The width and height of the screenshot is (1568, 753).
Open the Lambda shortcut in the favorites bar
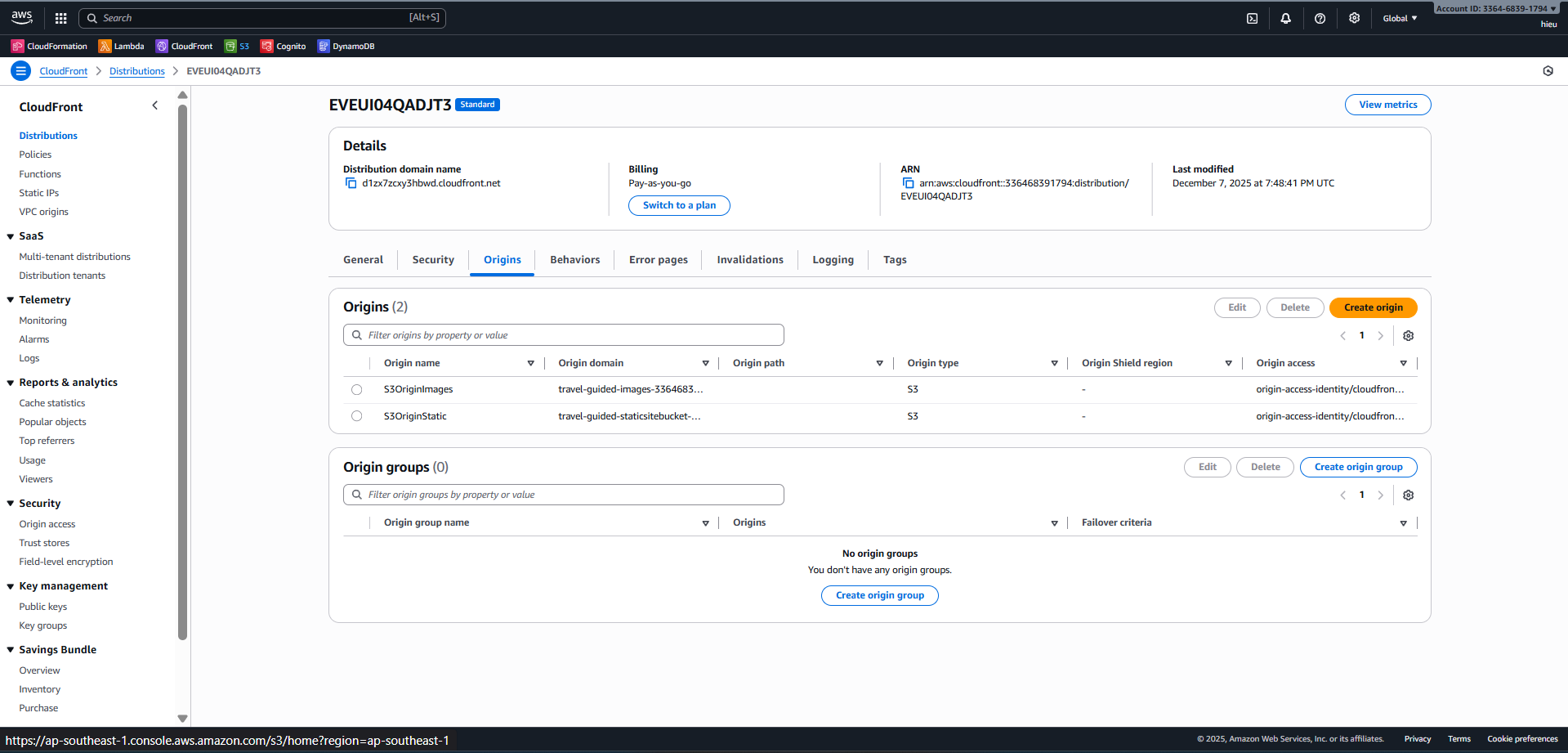(121, 46)
